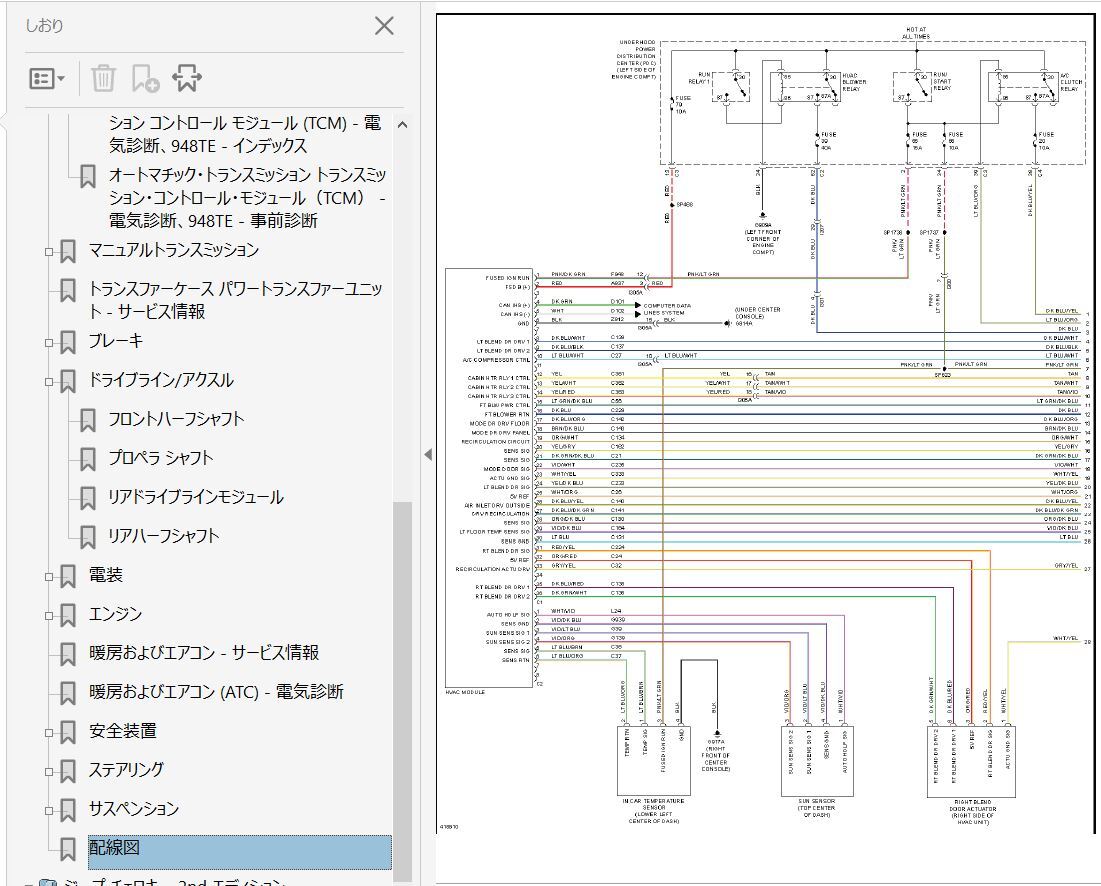
Task: Click bookmark icon beside リアハーフシャフト
Action: point(88,536)
